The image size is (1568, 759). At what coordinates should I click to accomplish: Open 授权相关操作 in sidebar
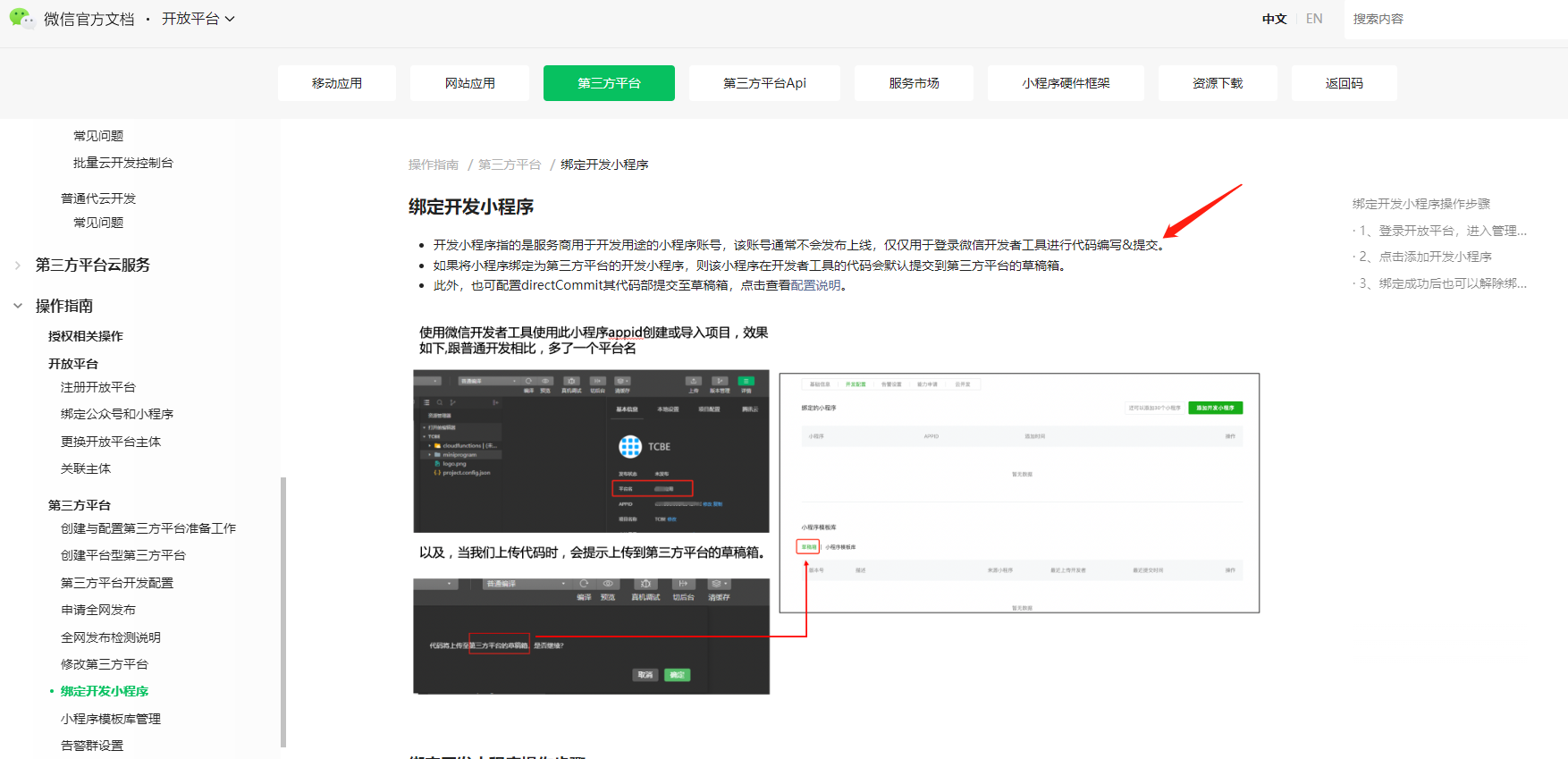click(x=86, y=336)
